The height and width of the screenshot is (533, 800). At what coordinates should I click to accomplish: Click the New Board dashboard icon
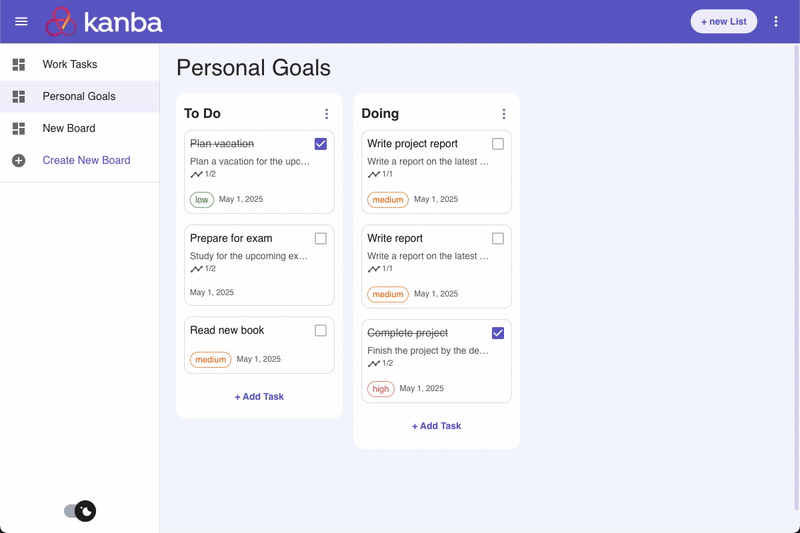pos(19,129)
